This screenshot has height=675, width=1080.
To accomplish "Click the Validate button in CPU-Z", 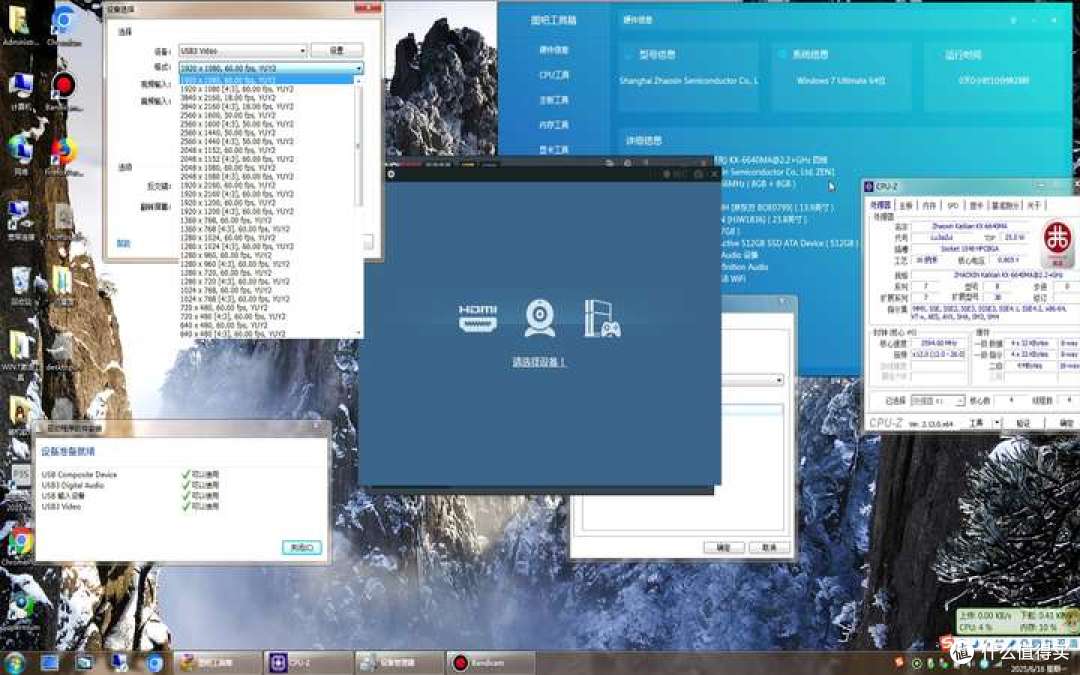I will point(1024,423).
